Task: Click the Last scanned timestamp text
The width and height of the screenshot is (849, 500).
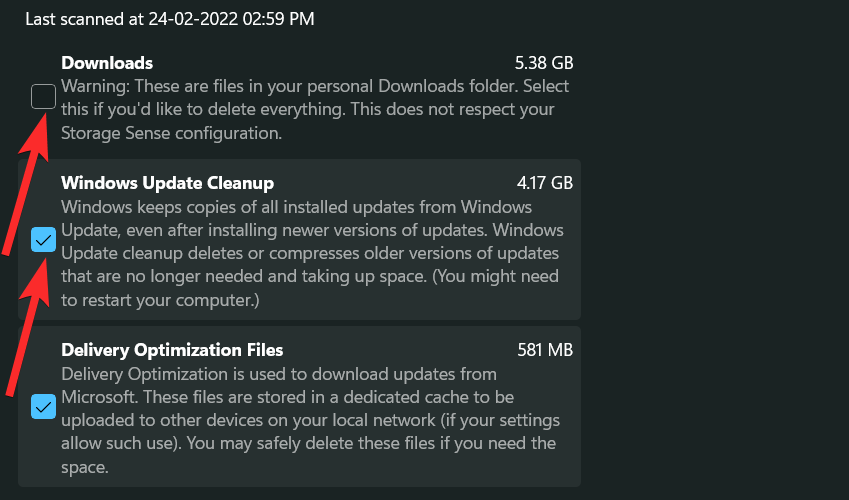Action: click(169, 19)
